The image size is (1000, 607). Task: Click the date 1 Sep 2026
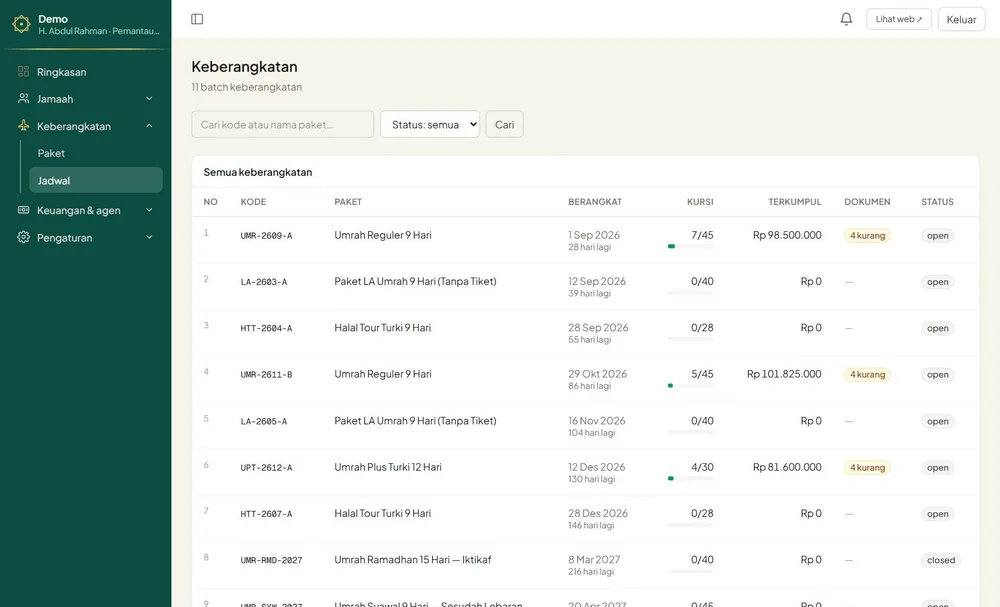(594, 235)
